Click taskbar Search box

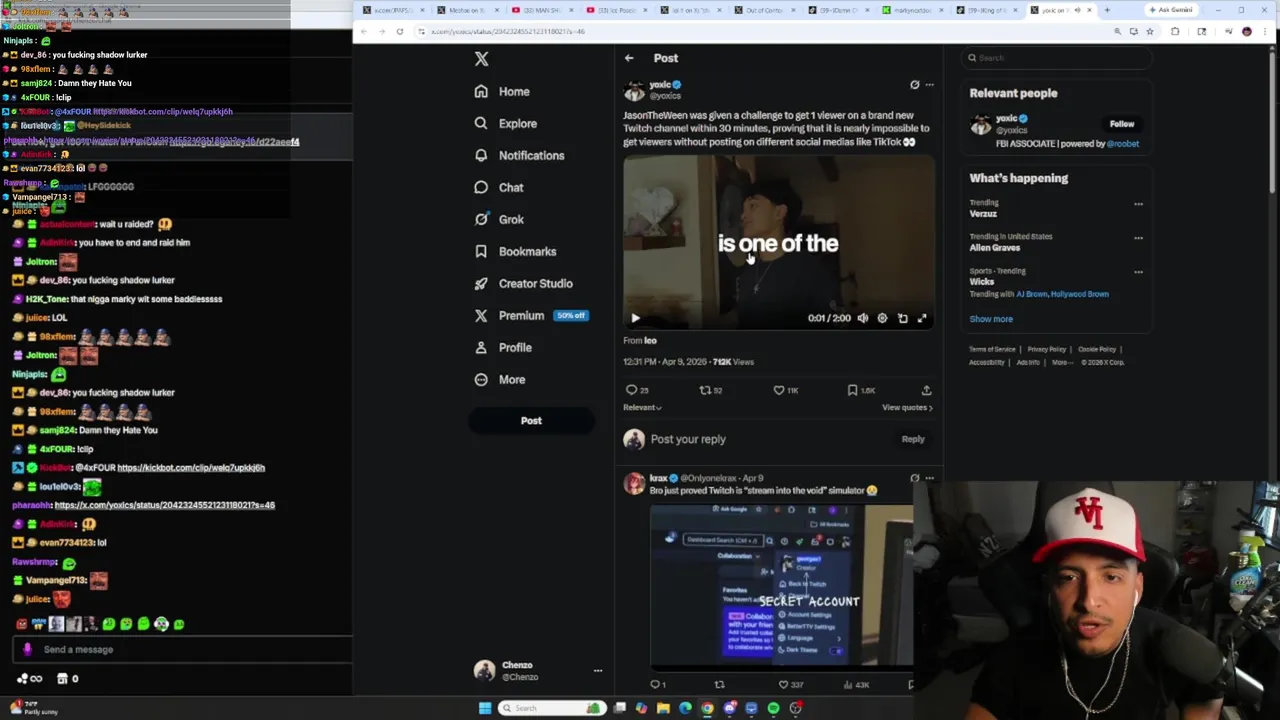[551, 708]
